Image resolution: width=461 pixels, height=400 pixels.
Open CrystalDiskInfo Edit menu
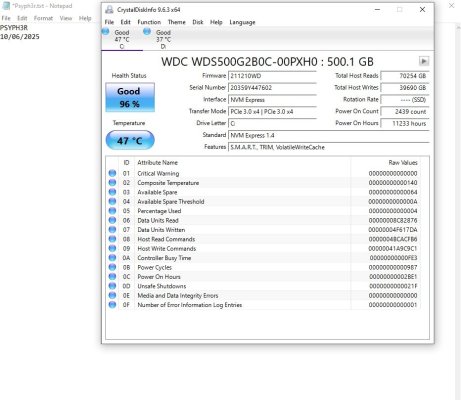tap(125, 22)
